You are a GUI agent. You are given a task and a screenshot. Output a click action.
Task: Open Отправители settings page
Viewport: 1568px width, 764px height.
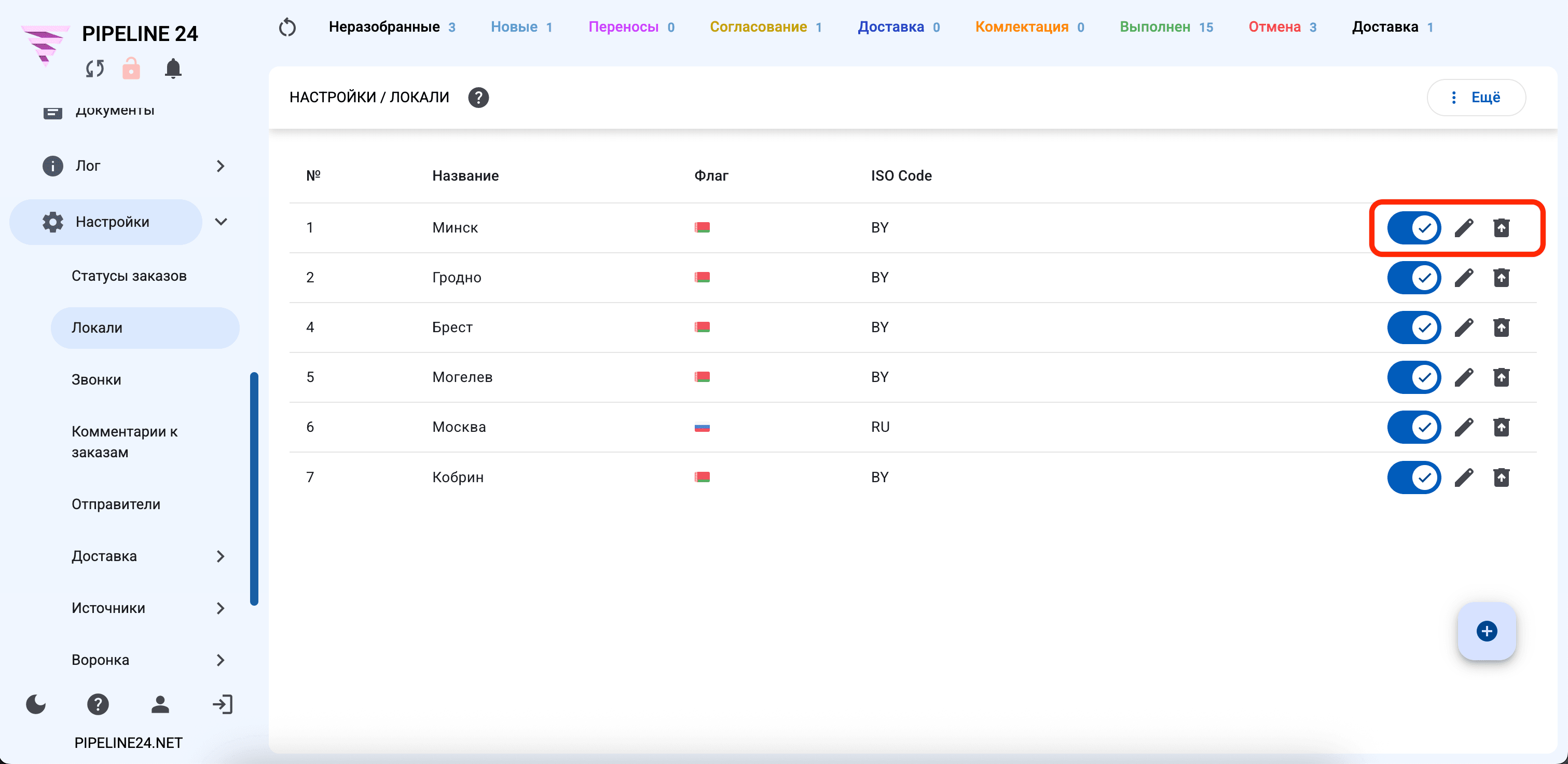tap(116, 504)
